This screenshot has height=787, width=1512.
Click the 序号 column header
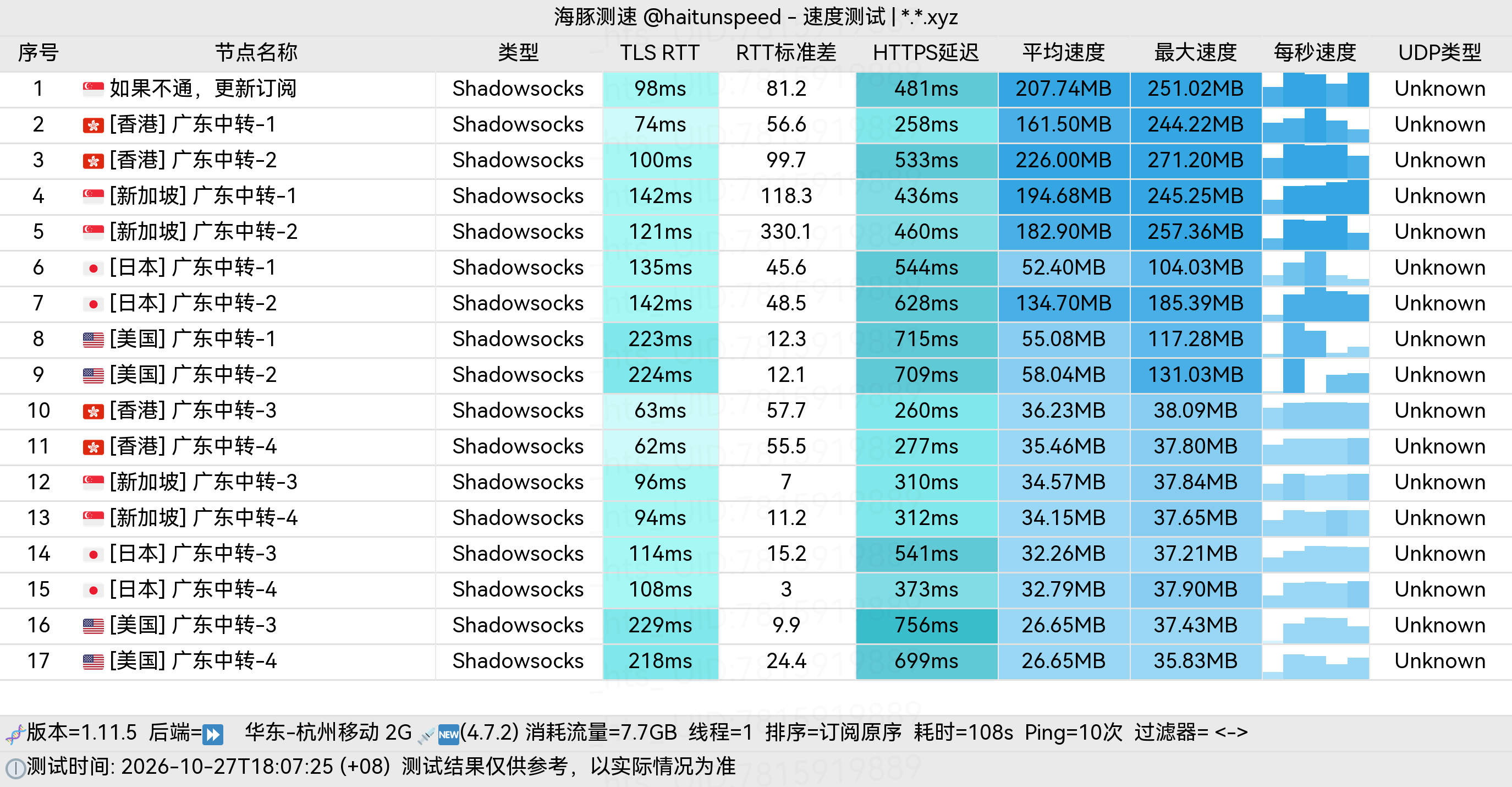coord(38,53)
